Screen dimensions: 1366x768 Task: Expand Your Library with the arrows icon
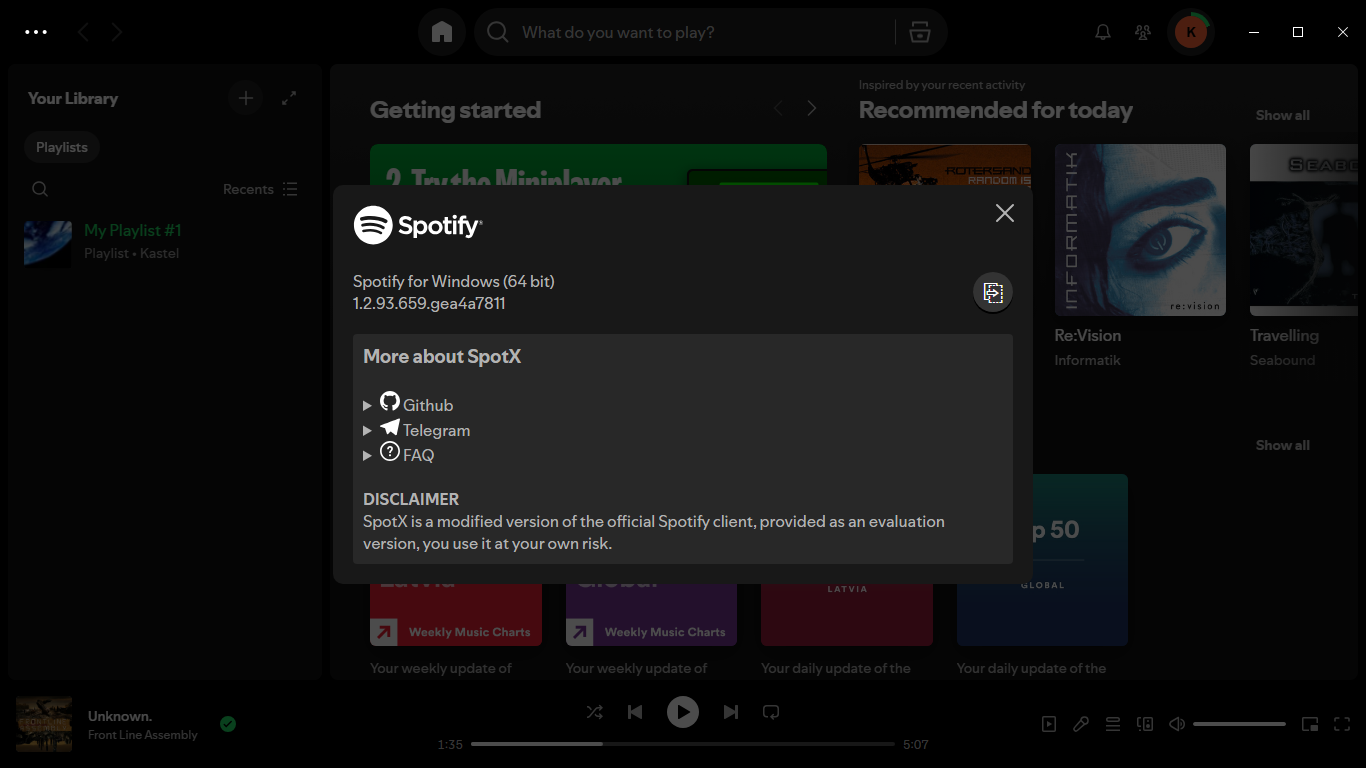click(289, 98)
